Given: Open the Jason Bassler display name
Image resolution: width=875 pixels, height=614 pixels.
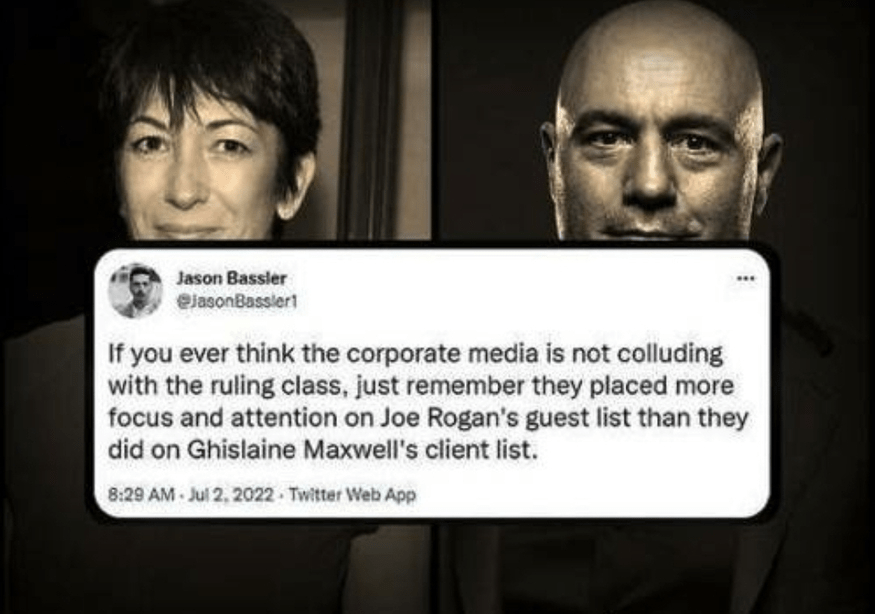Looking at the screenshot, I should click(x=231, y=277).
